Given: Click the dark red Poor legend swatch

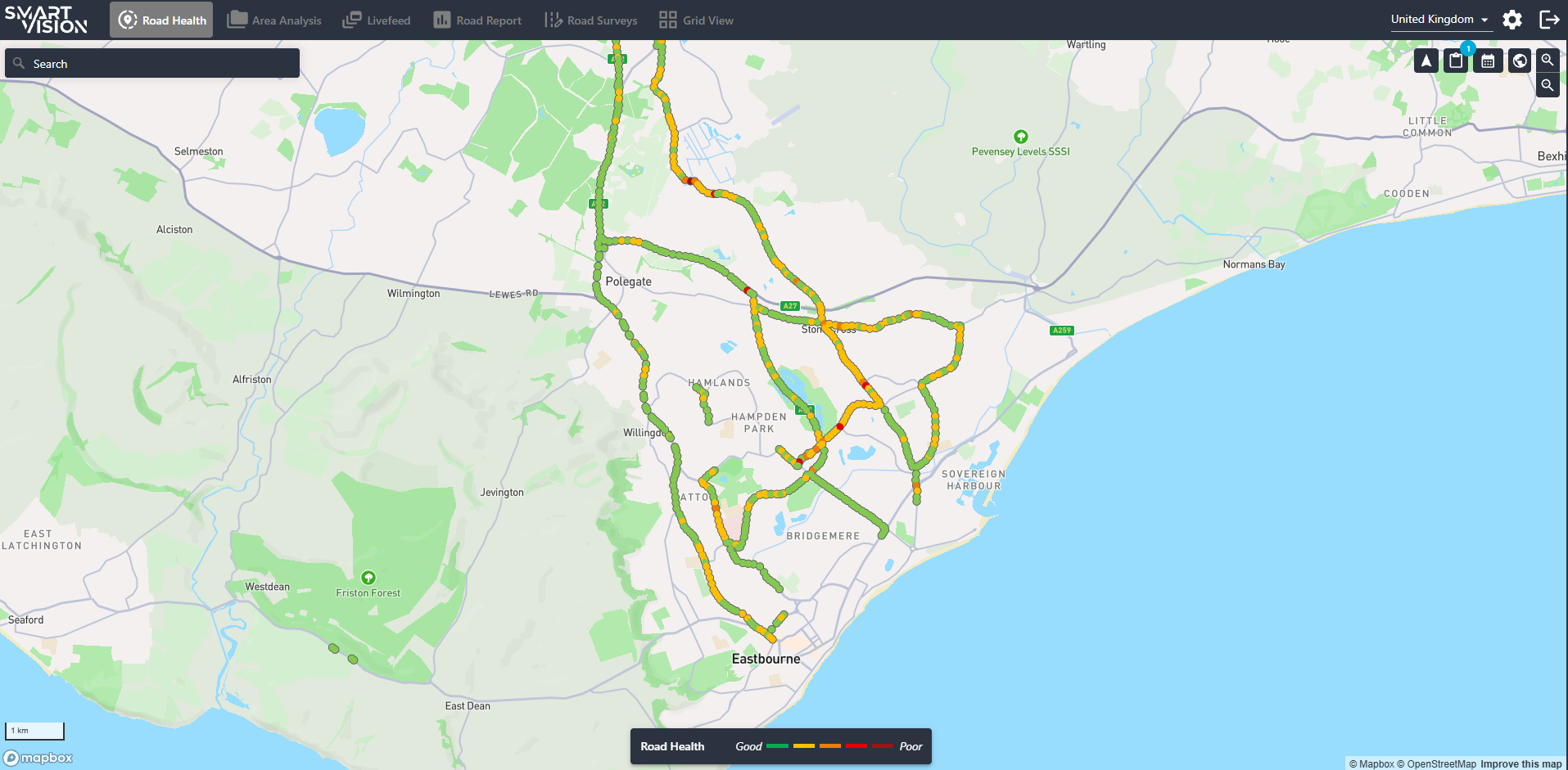Looking at the screenshot, I should (883, 746).
